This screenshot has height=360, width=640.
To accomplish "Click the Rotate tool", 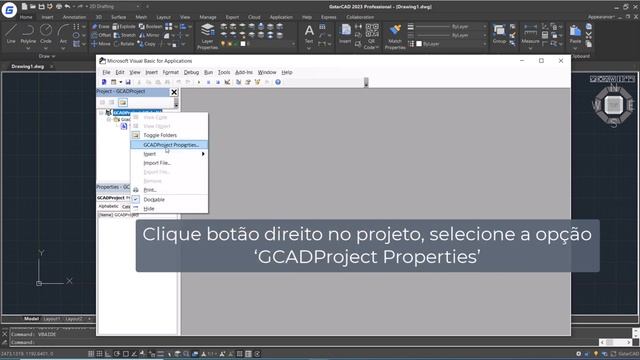I will [x=124, y=44].
